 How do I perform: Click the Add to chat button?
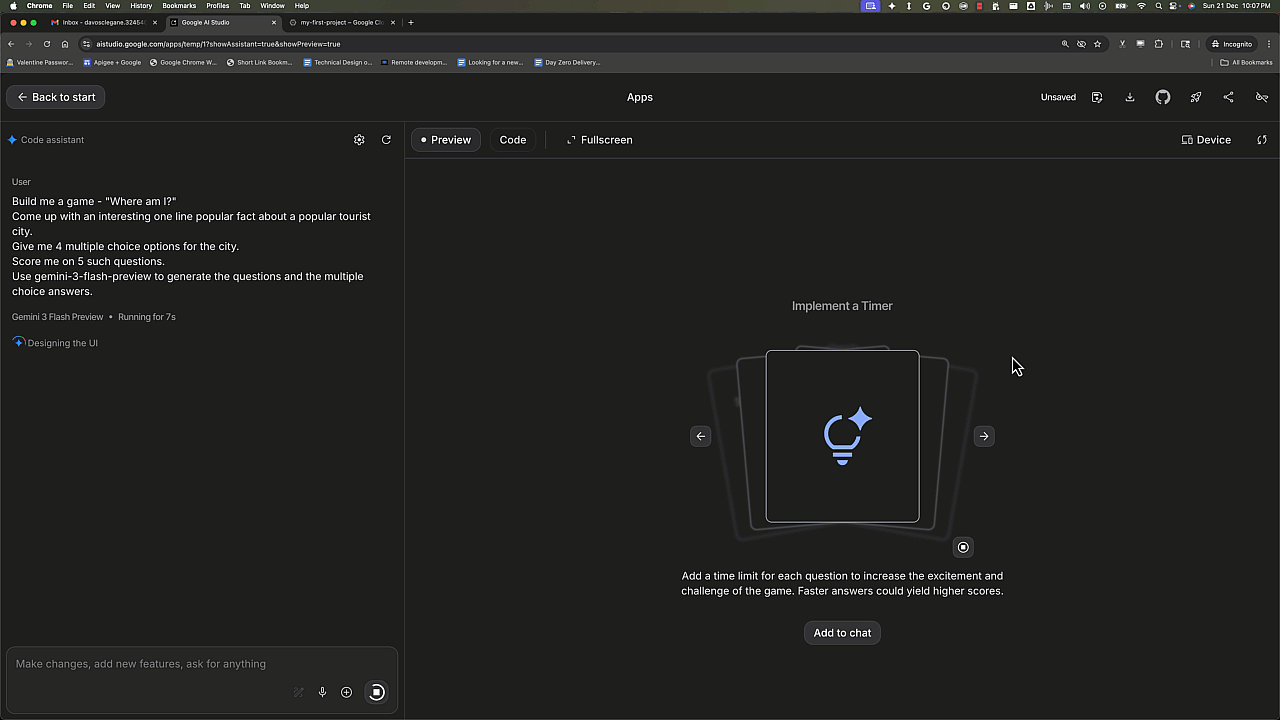point(842,633)
